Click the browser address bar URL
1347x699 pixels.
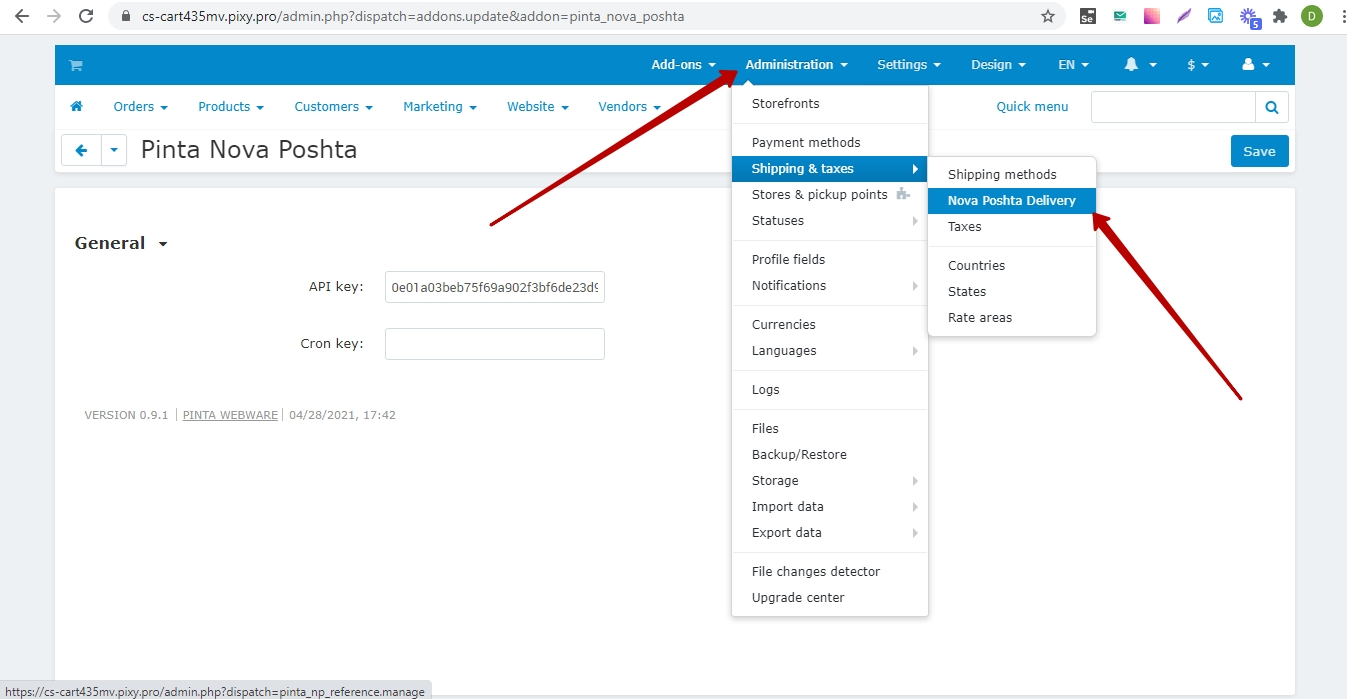pos(413,17)
